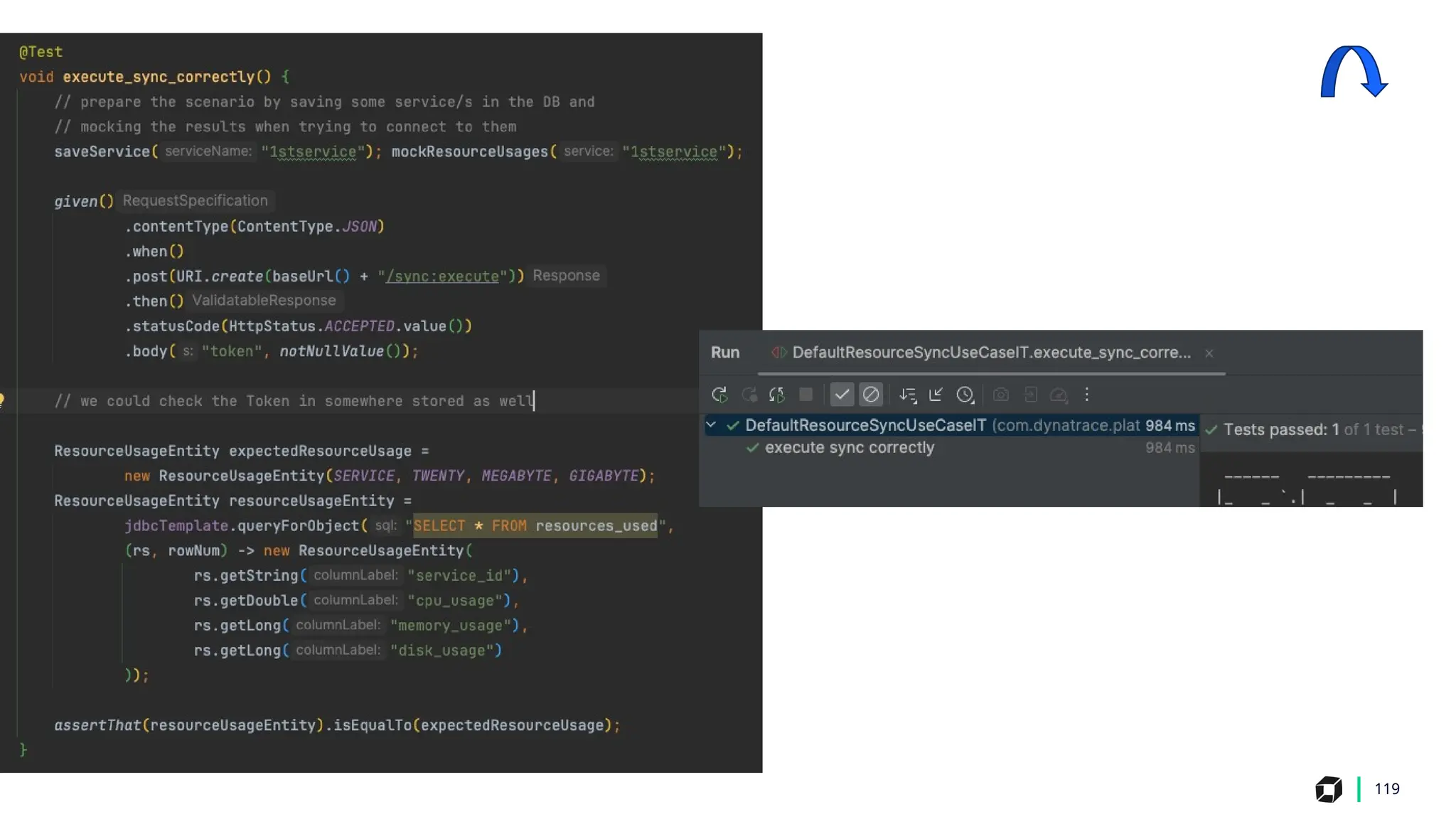This screenshot has width=1456, height=819.
Task: Collapse the DefaultResourceSyncUseCaseIT tree node
Action: pos(711,425)
